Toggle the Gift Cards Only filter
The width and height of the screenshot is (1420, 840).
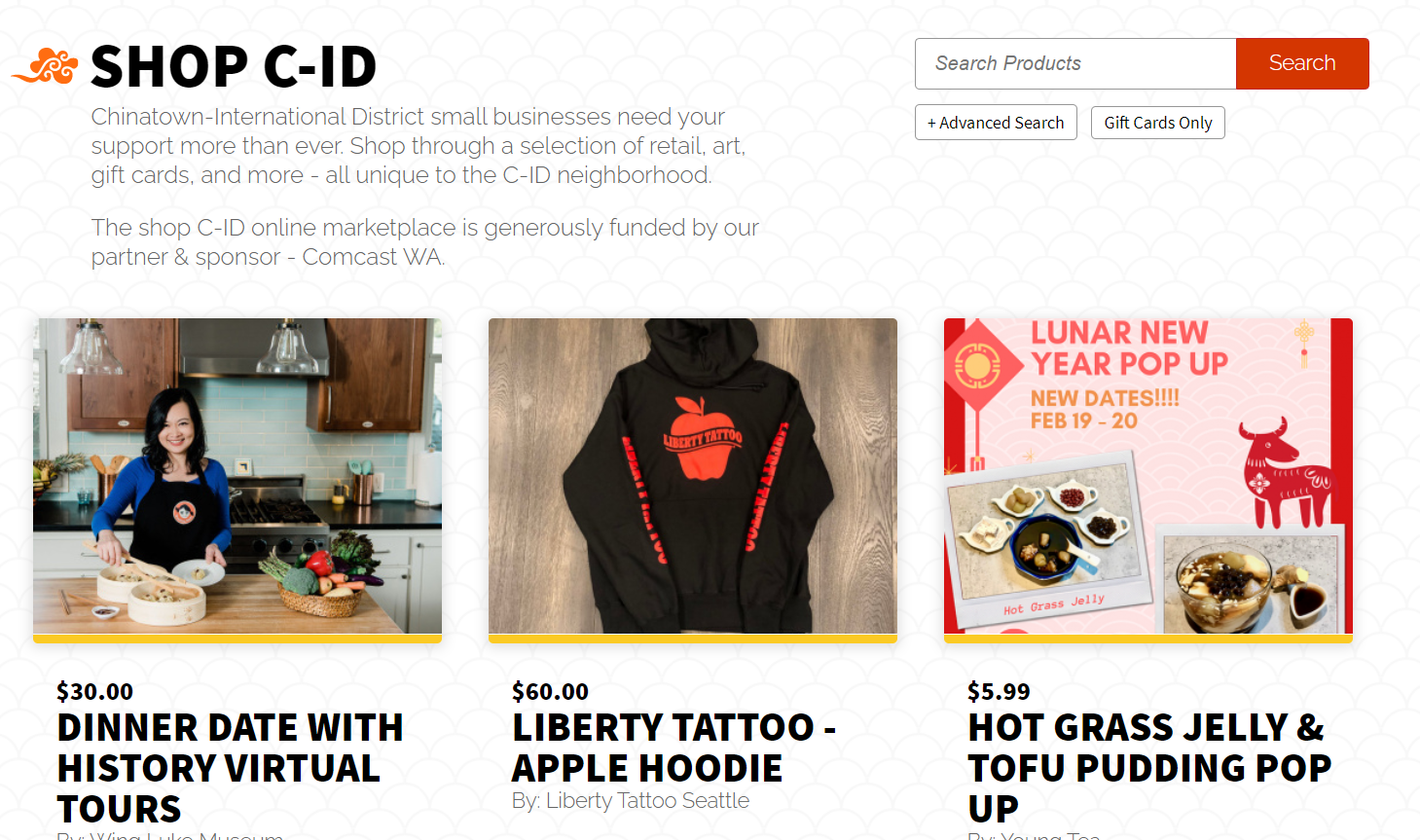(x=1158, y=123)
